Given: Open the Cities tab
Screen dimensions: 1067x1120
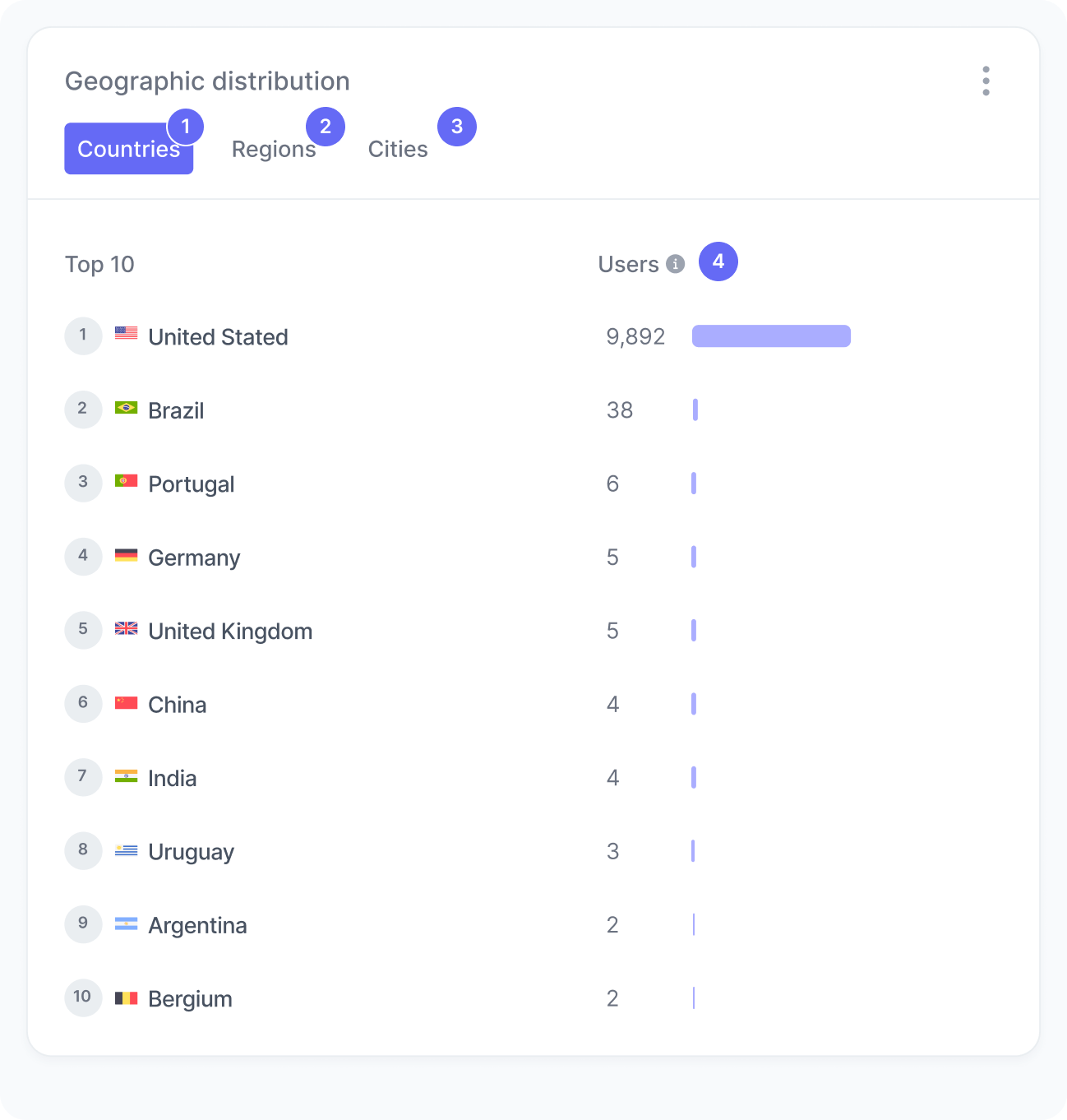Looking at the screenshot, I should [398, 149].
